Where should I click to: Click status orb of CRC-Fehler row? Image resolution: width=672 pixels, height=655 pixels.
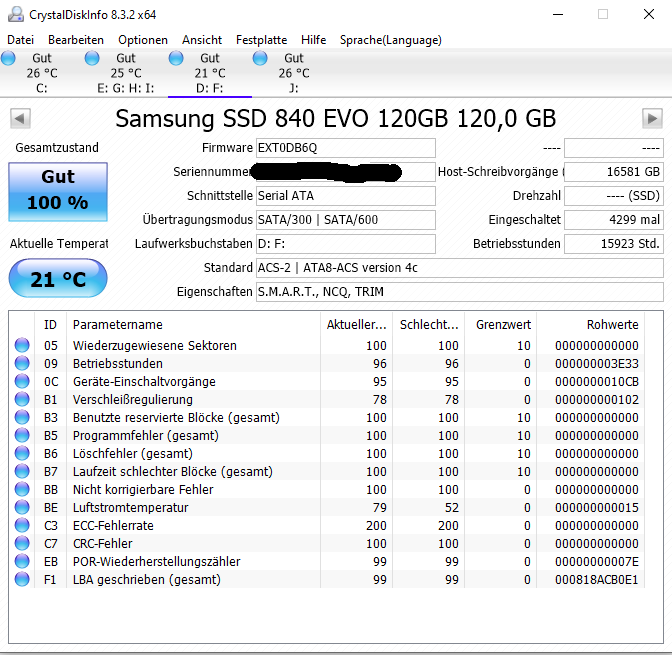click(x=22, y=543)
